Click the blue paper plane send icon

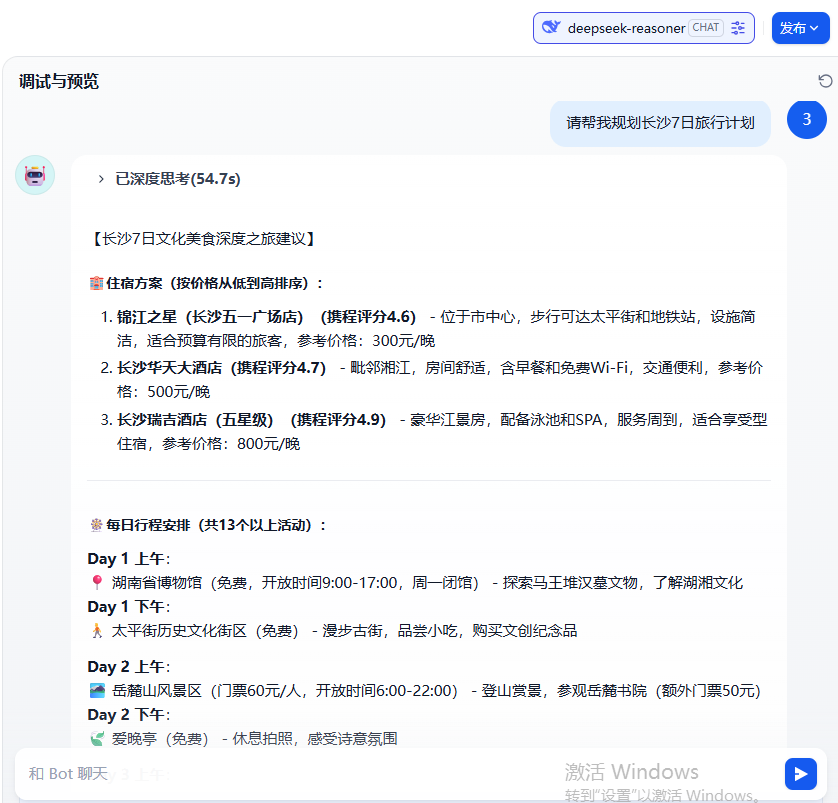pos(800,773)
